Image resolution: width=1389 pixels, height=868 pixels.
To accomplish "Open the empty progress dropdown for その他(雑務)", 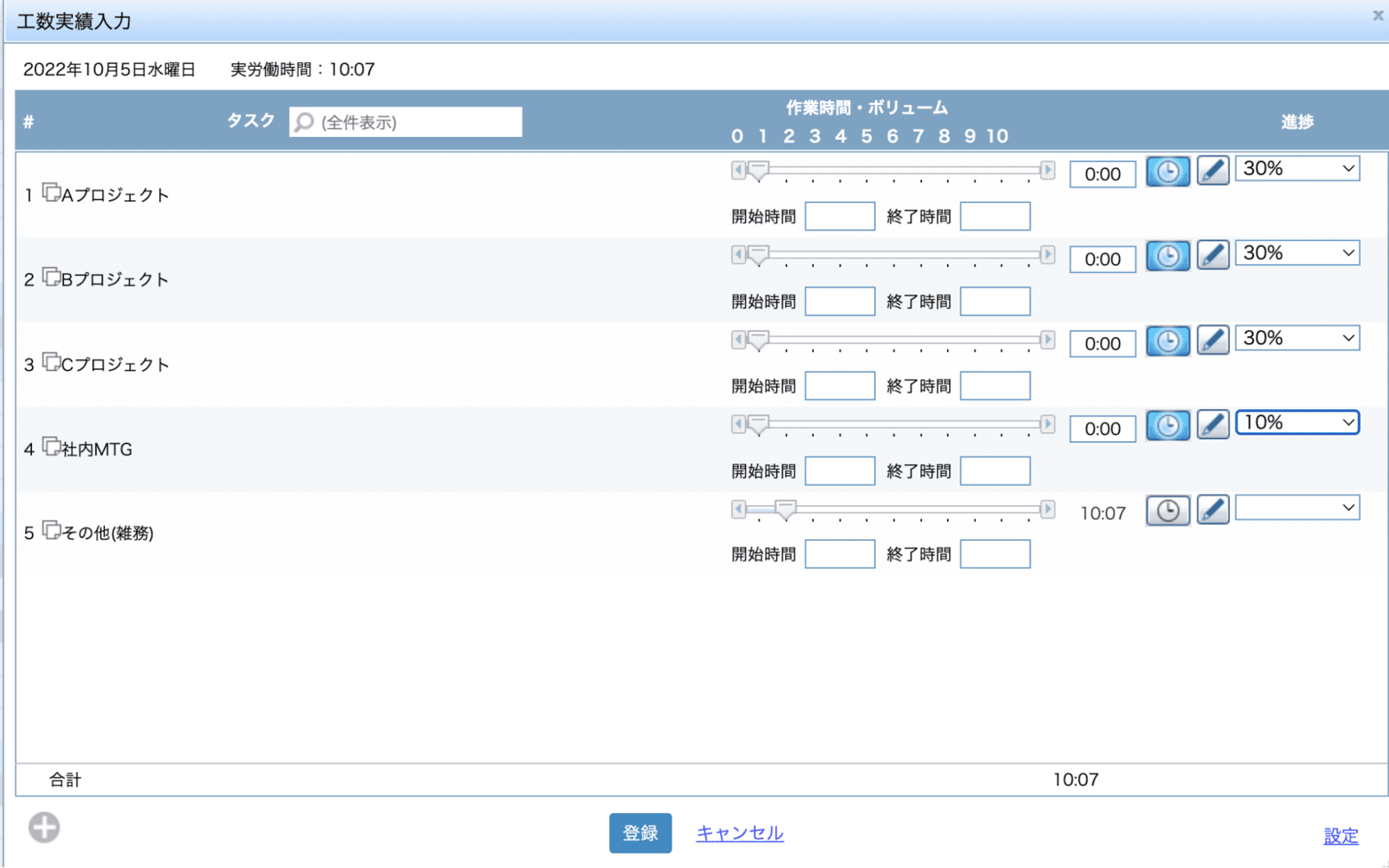I will click(1297, 508).
